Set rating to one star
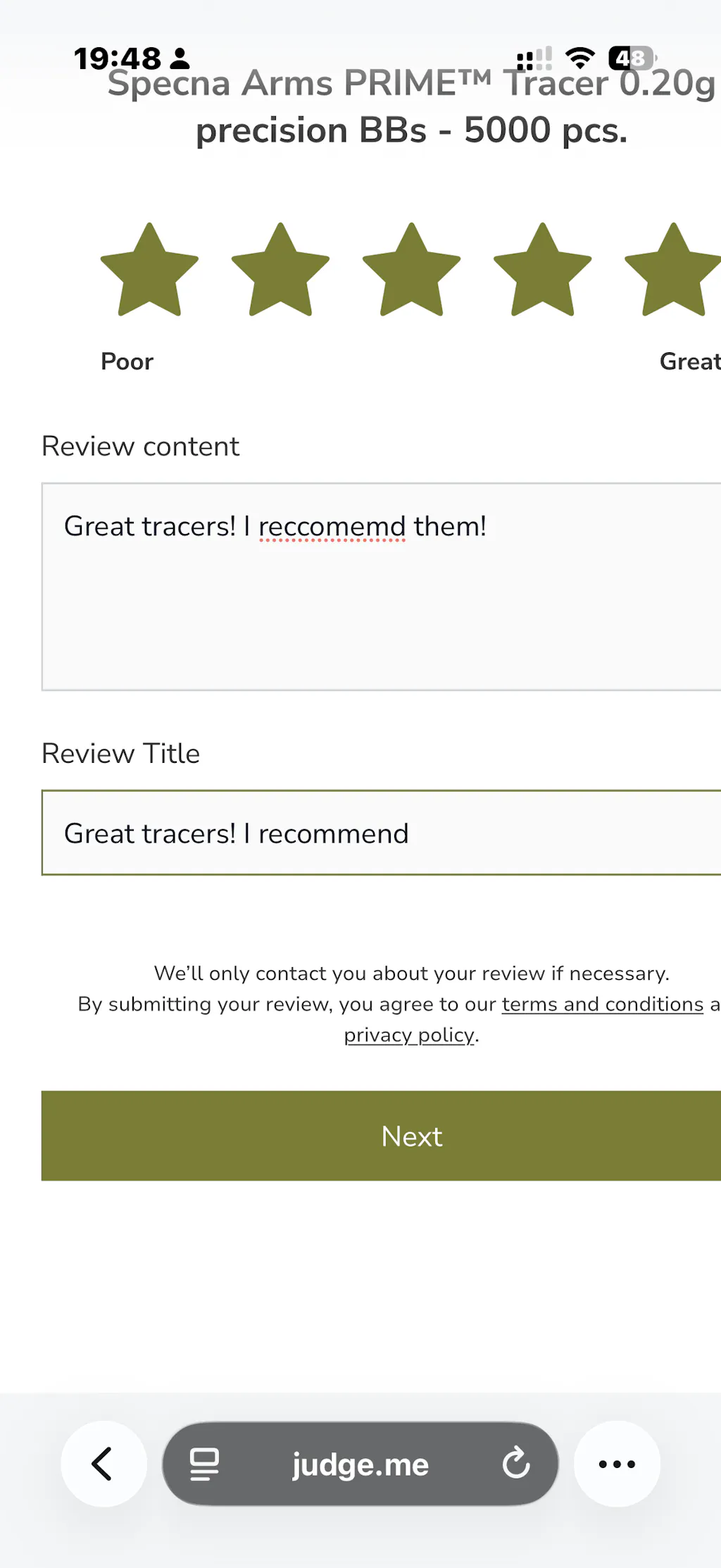The height and width of the screenshot is (1568, 721). pyautogui.click(x=149, y=271)
